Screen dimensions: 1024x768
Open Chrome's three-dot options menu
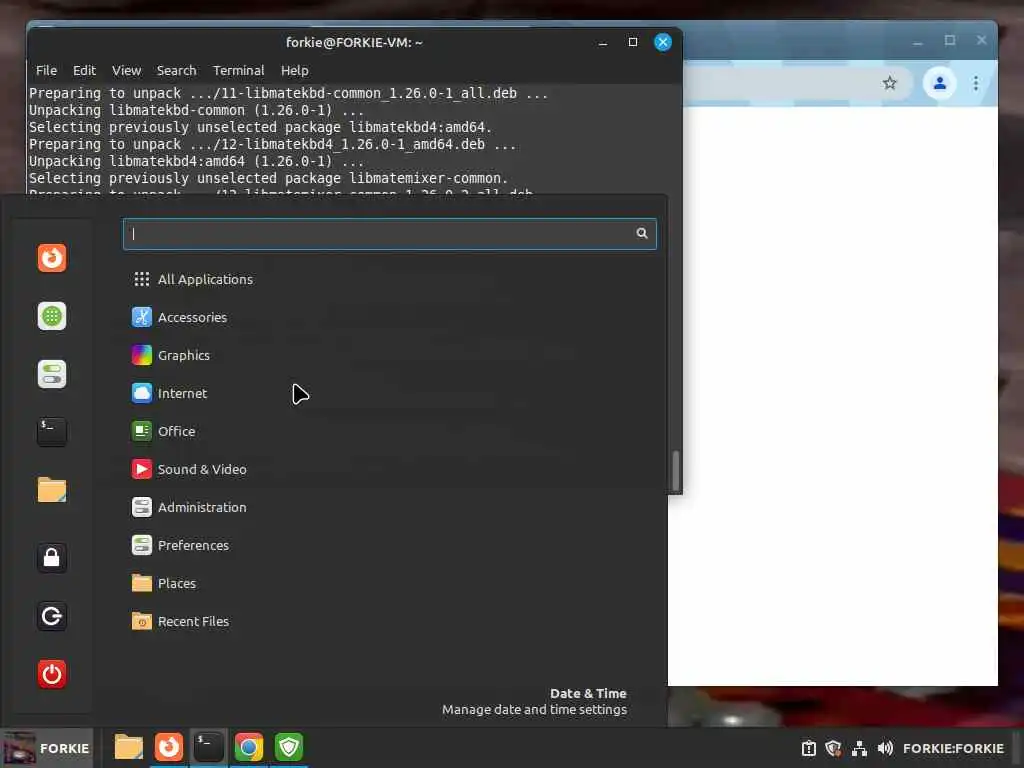tap(976, 83)
